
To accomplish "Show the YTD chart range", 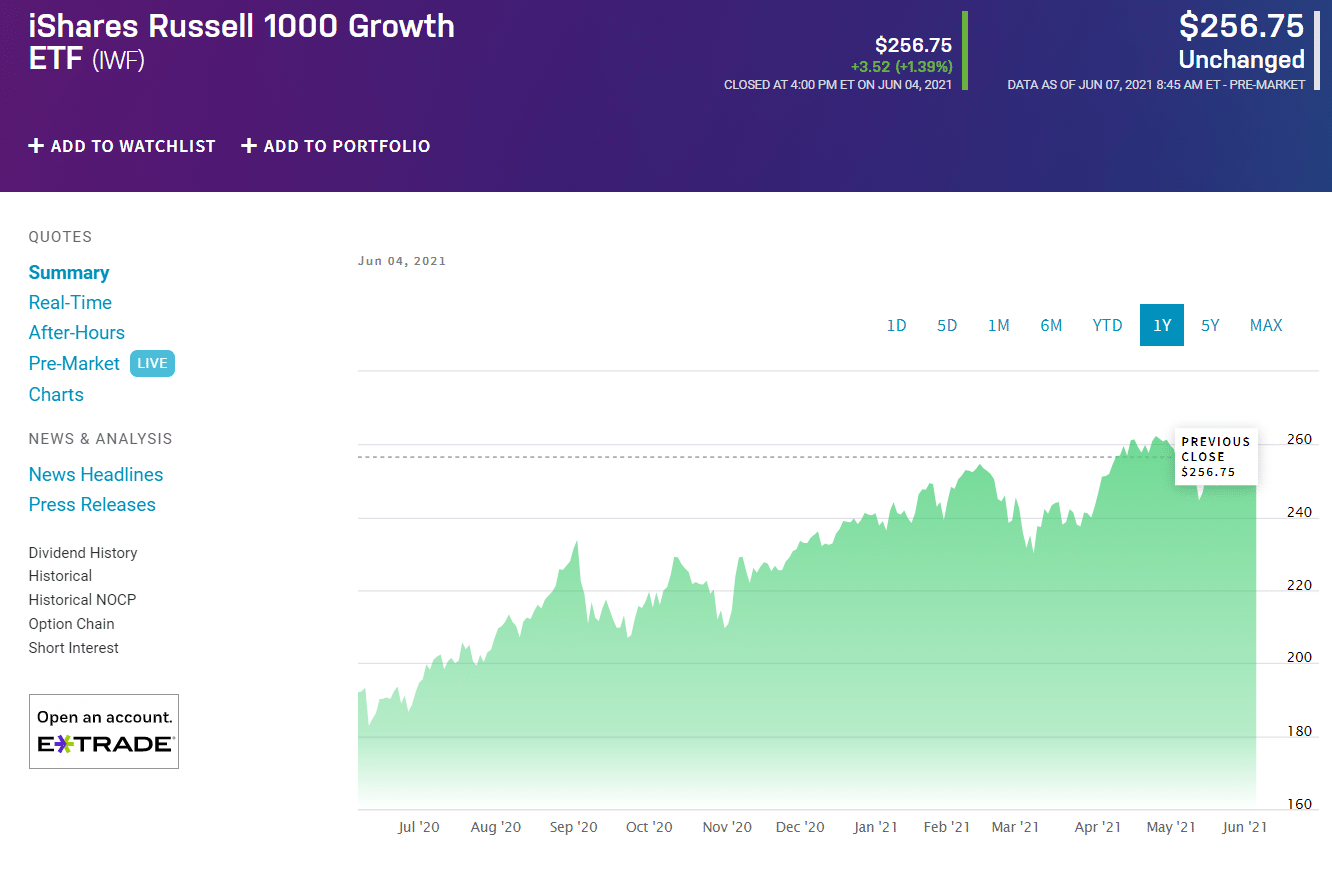I will (x=1107, y=325).
